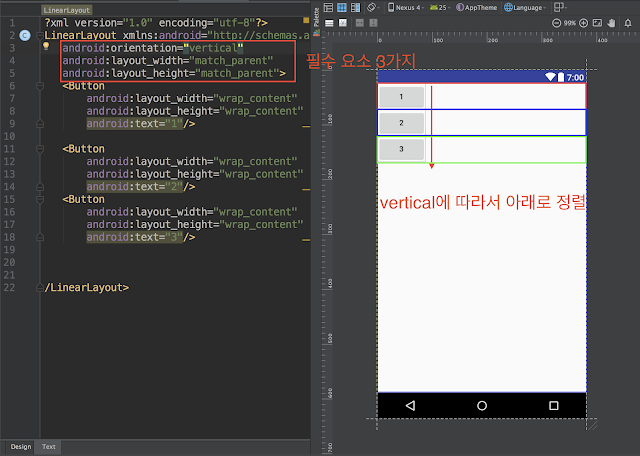The image size is (640, 456).
Task: Click the yellow warning marker at editor top
Action: (x=306, y=20)
